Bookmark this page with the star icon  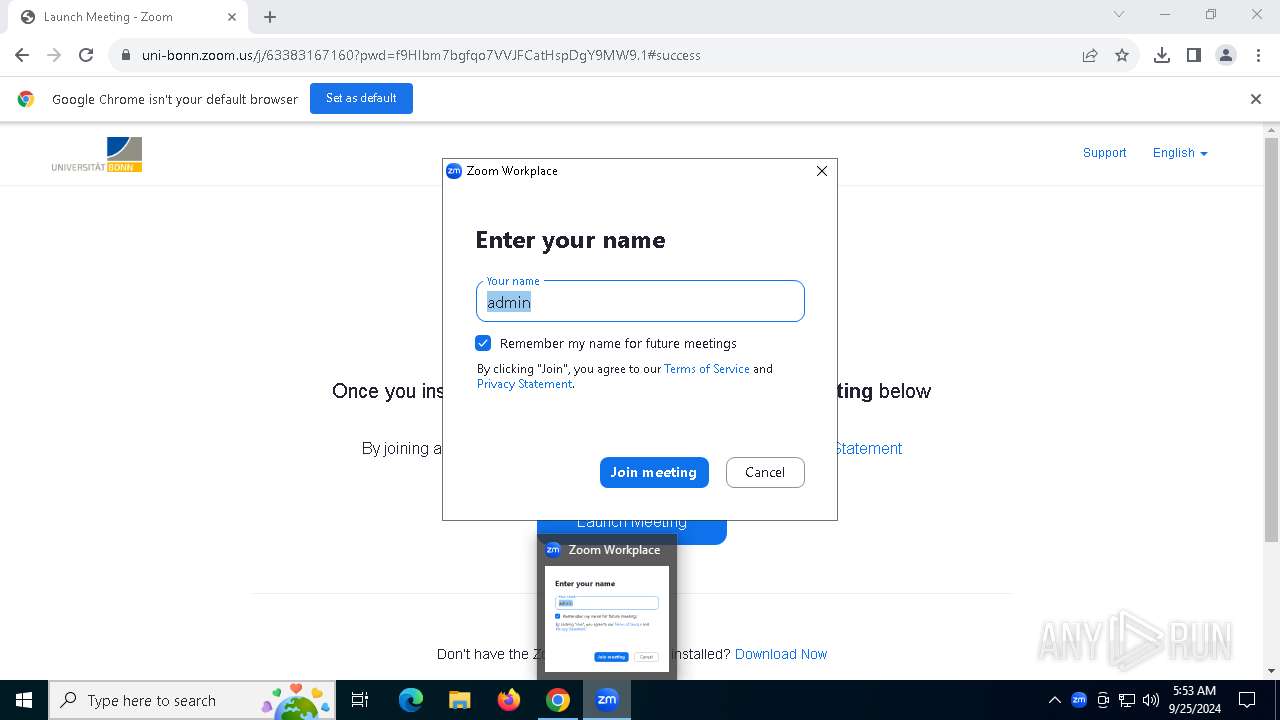[1122, 55]
